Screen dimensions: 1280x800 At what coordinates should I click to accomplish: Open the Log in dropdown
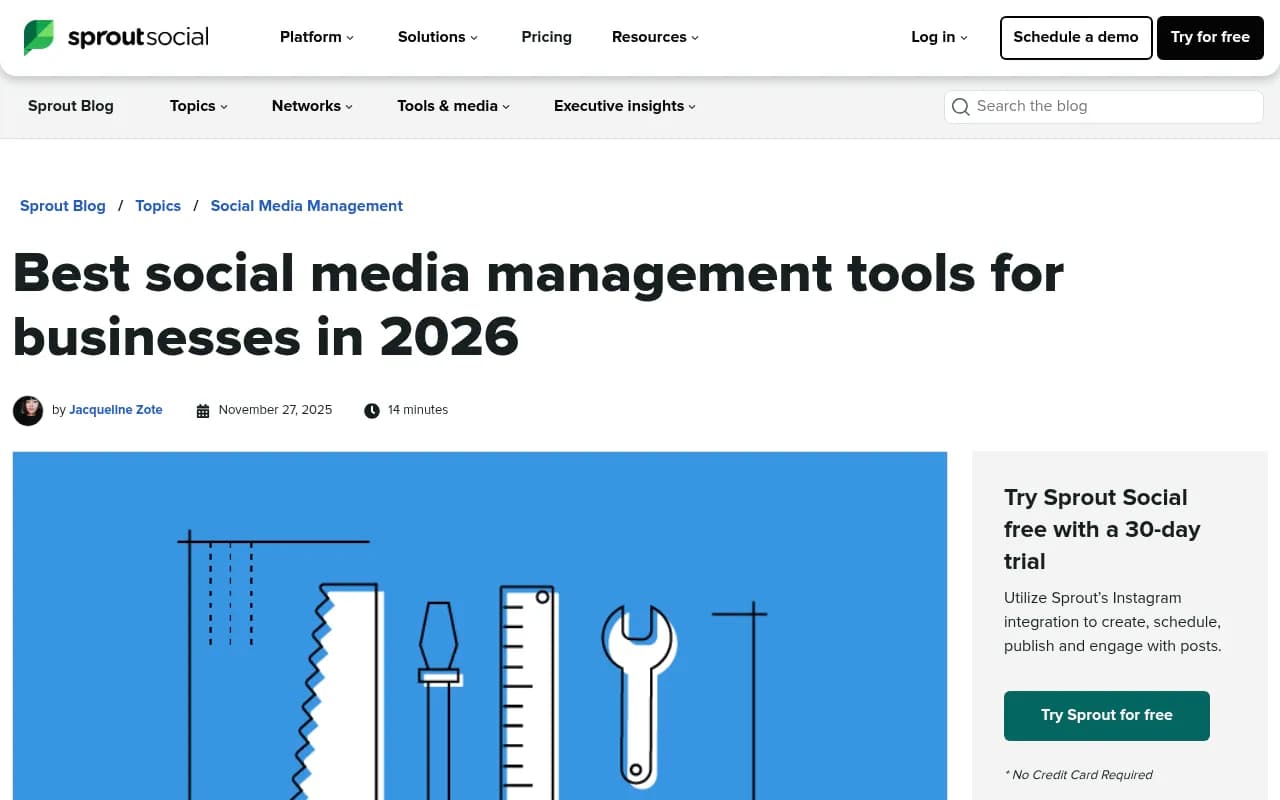[939, 37]
